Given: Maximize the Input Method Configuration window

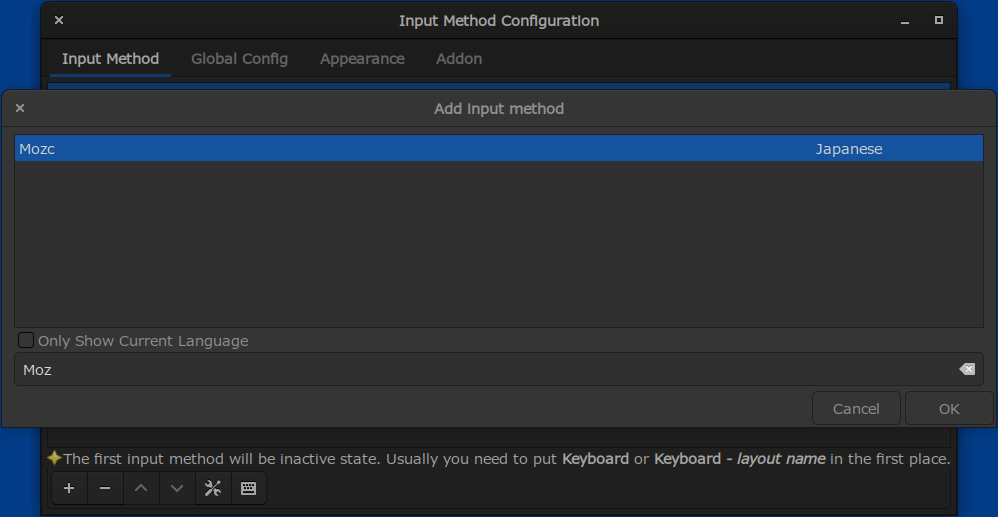Looking at the screenshot, I should (939, 20).
